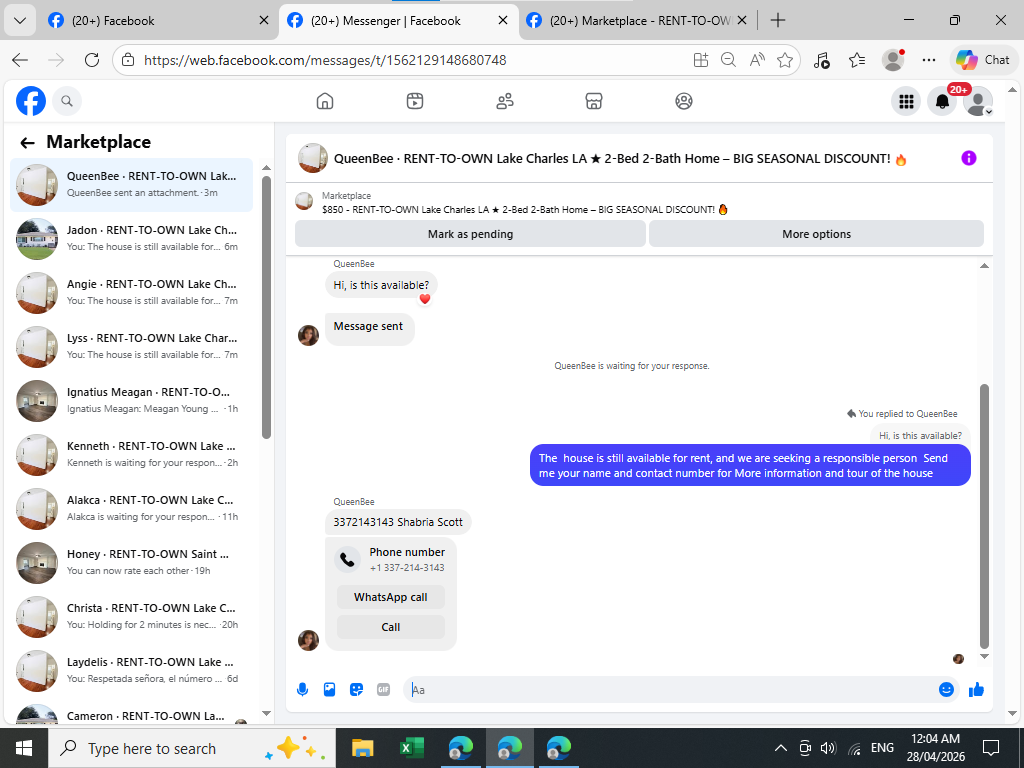
Task: Open the Marketplace storefront icon
Action: point(594,101)
